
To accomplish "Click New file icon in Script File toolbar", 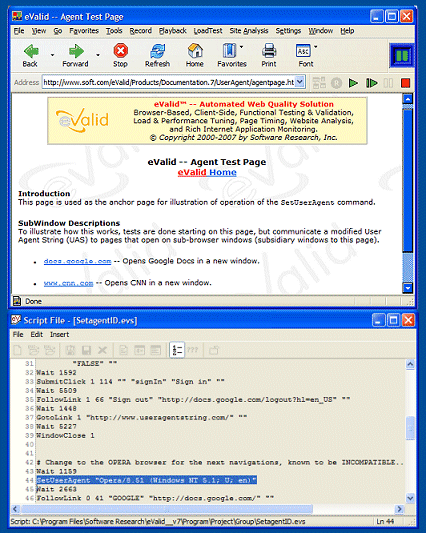I will click(18, 350).
